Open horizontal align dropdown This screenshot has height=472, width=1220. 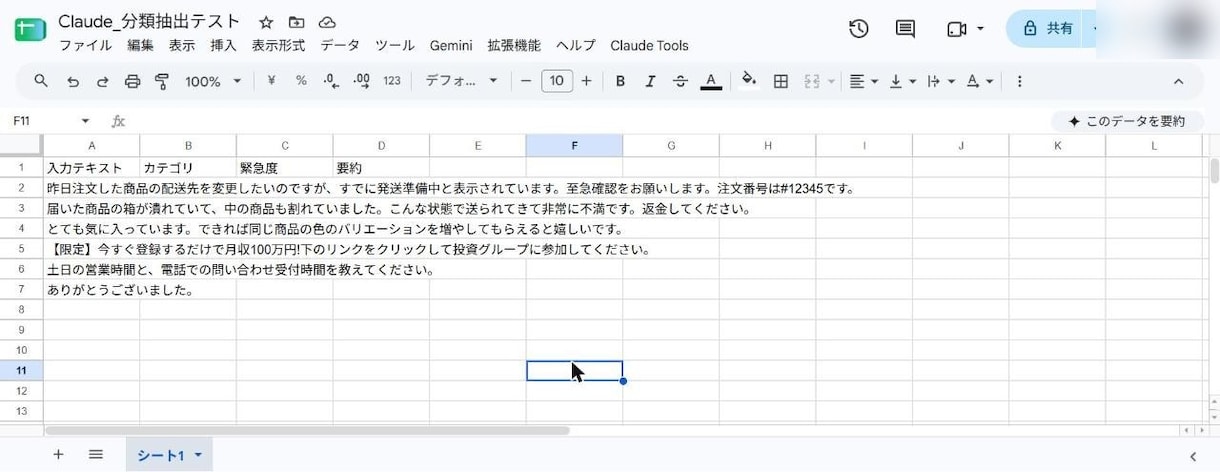(x=863, y=81)
